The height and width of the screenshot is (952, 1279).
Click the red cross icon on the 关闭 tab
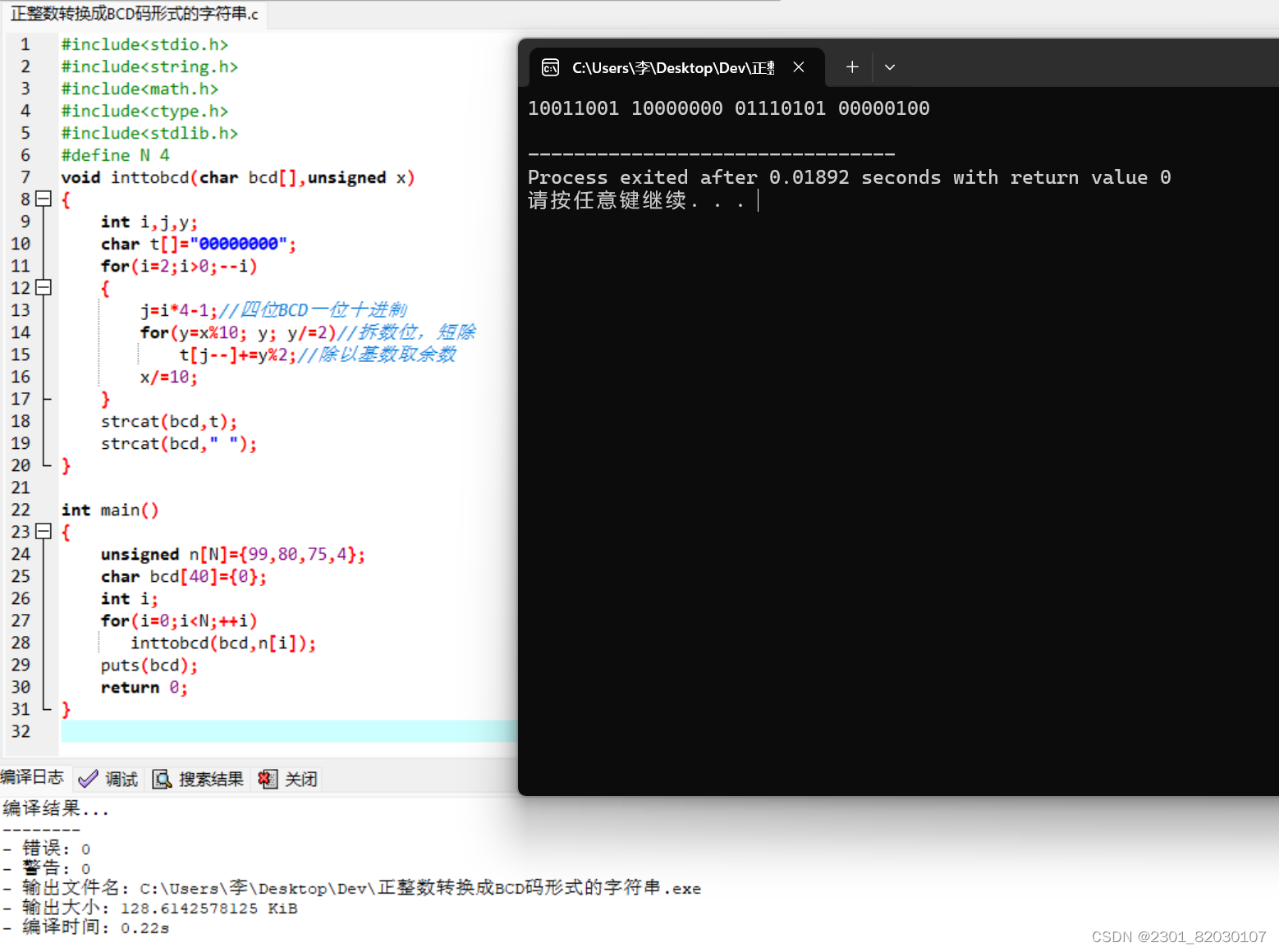pyautogui.click(x=267, y=778)
